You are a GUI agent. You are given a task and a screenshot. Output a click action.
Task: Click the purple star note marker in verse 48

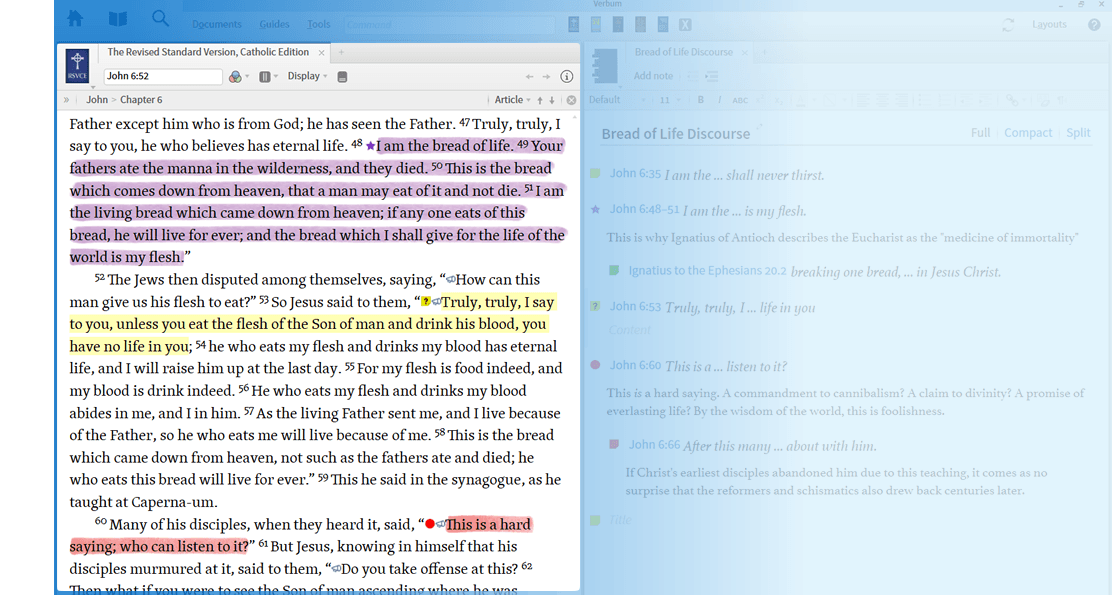(x=370, y=146)
